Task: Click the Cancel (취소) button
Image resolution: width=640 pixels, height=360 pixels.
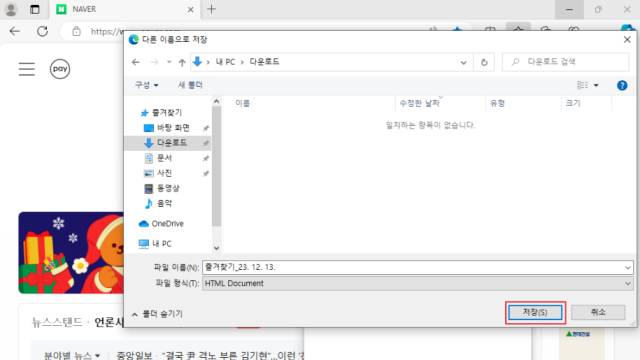Action: [598, 312]
